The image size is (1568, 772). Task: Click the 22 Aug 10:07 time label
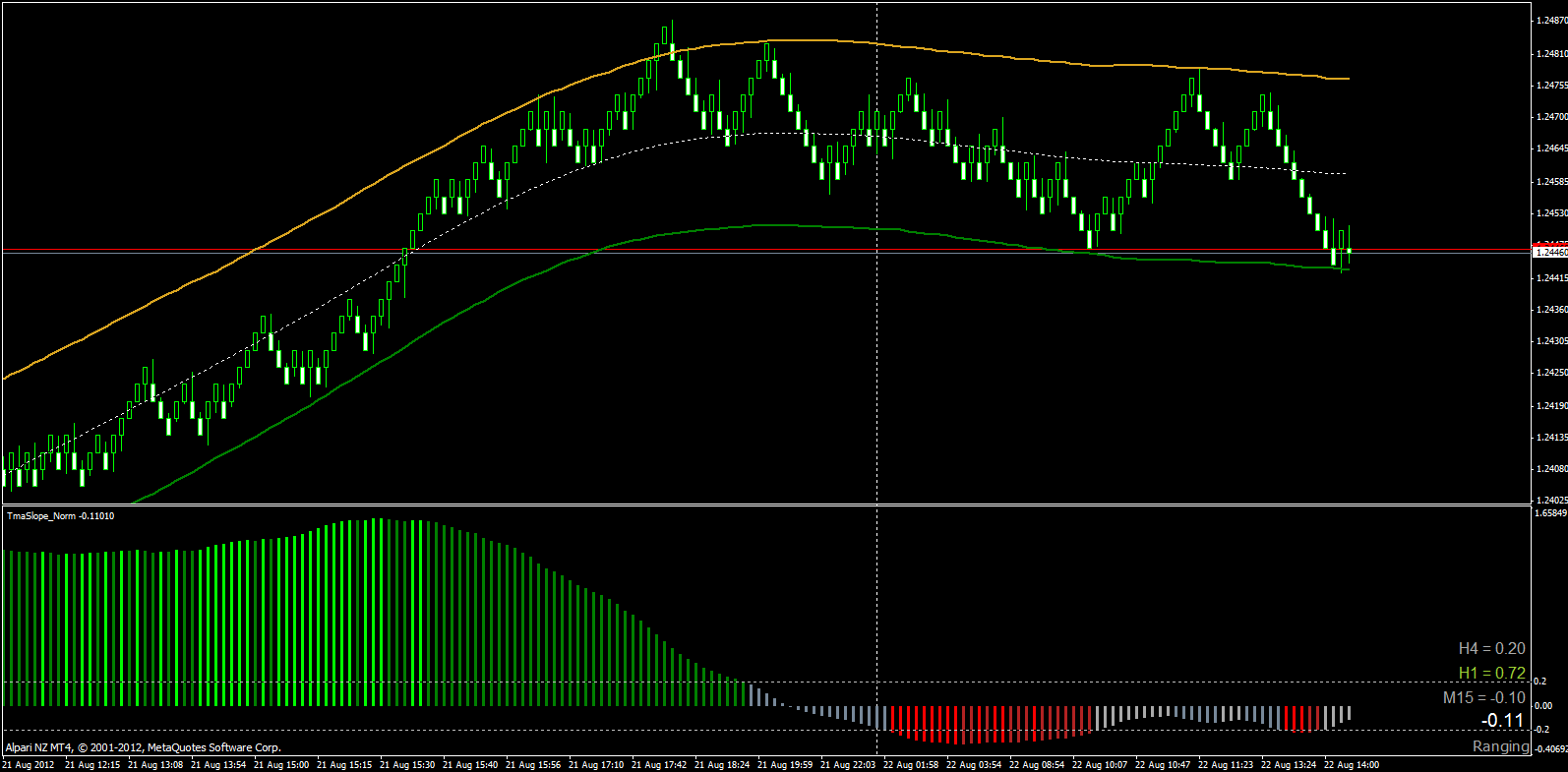point(1100,764)
